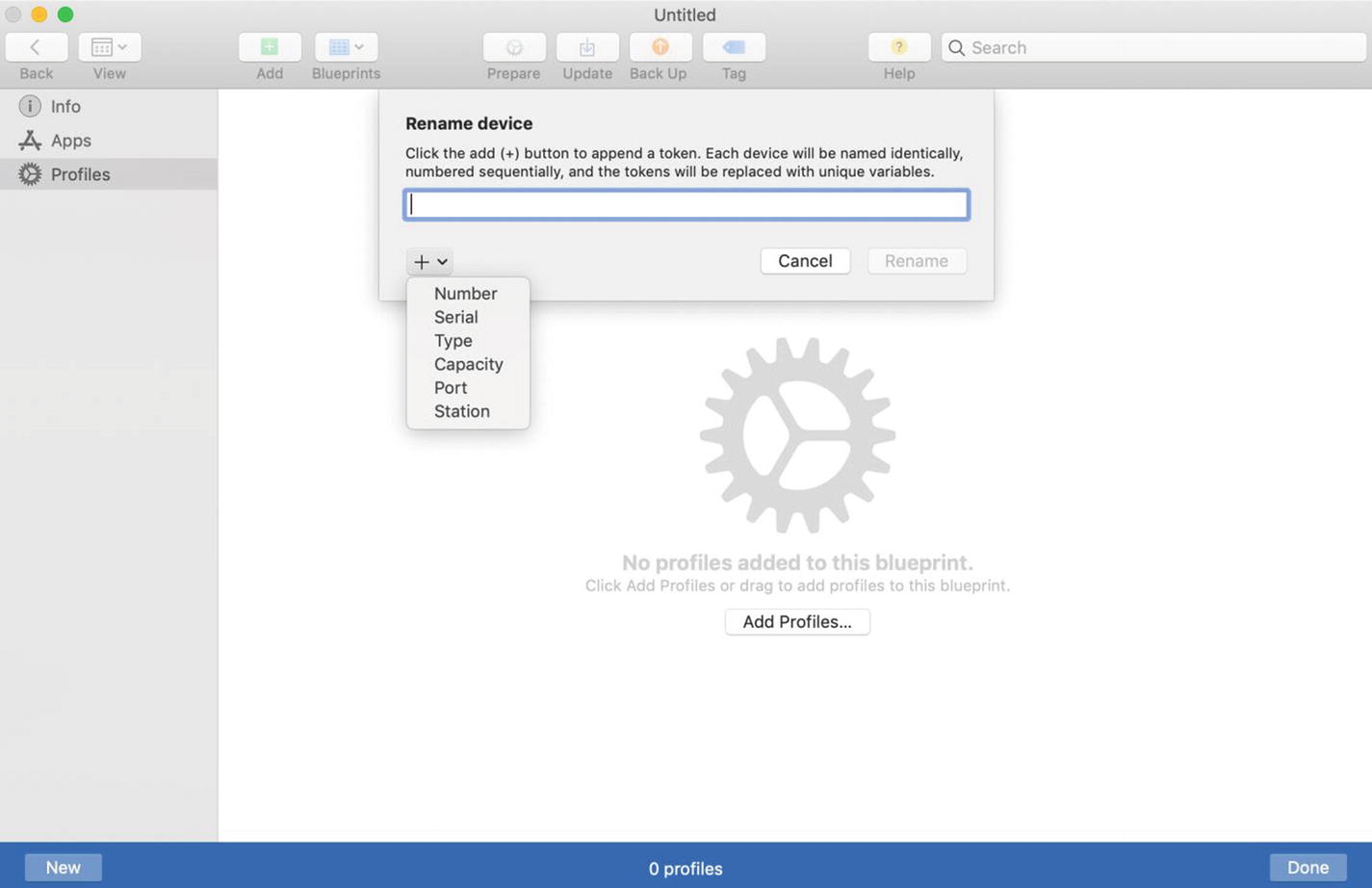
Task: Open Help with the question mark icon
Action: click(x=899, y=47)
